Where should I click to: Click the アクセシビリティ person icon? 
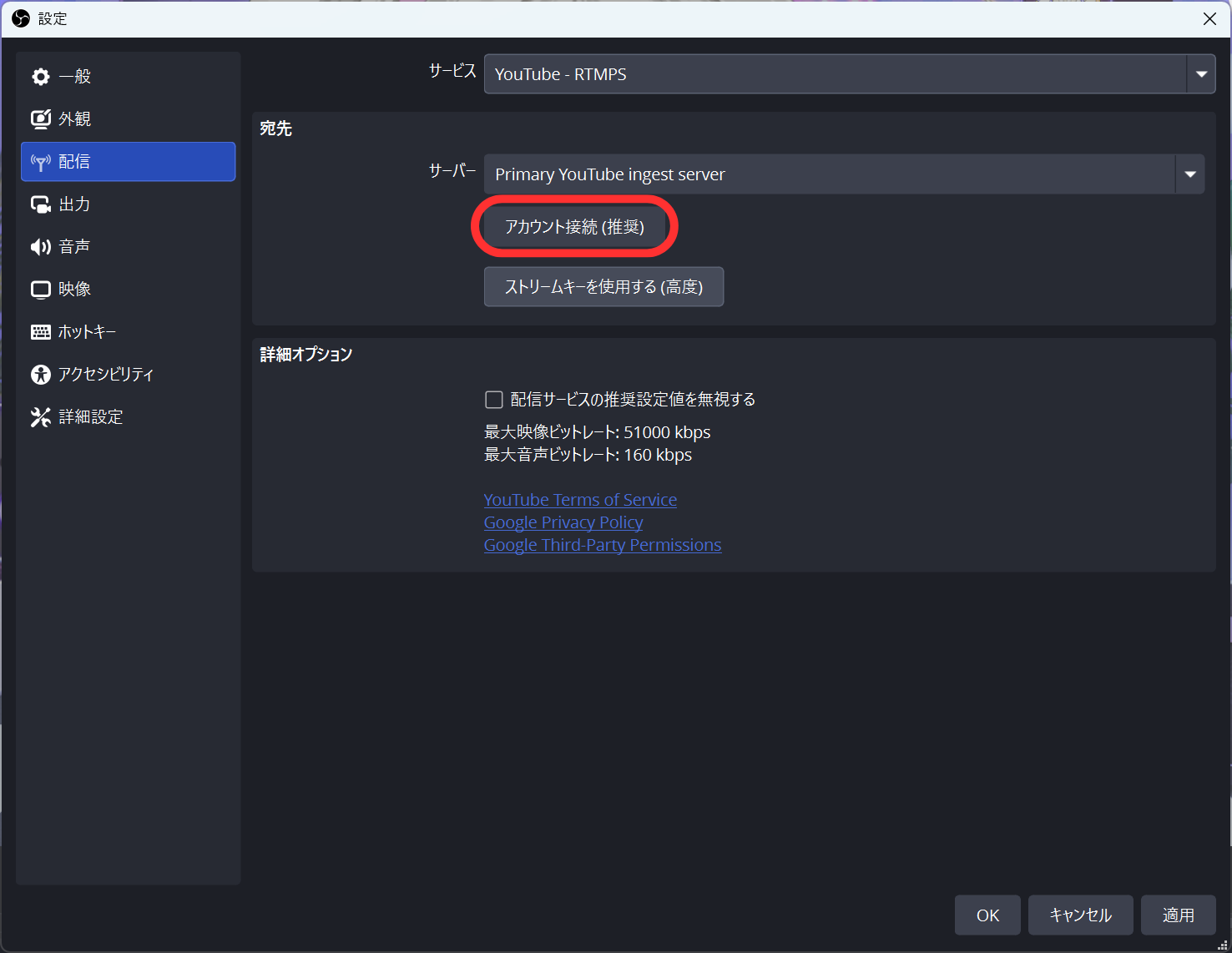click(x=41, y=375)
